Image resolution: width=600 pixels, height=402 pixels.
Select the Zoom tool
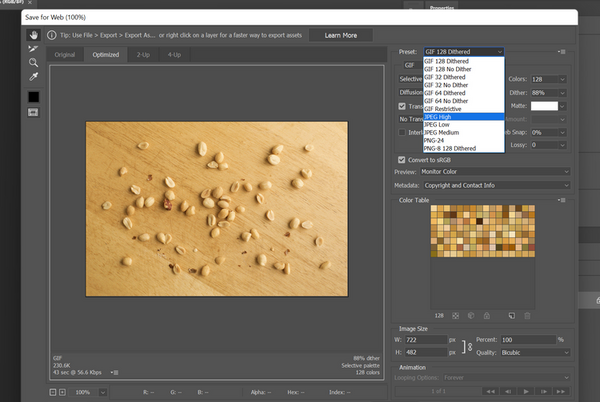coord(33,62)
